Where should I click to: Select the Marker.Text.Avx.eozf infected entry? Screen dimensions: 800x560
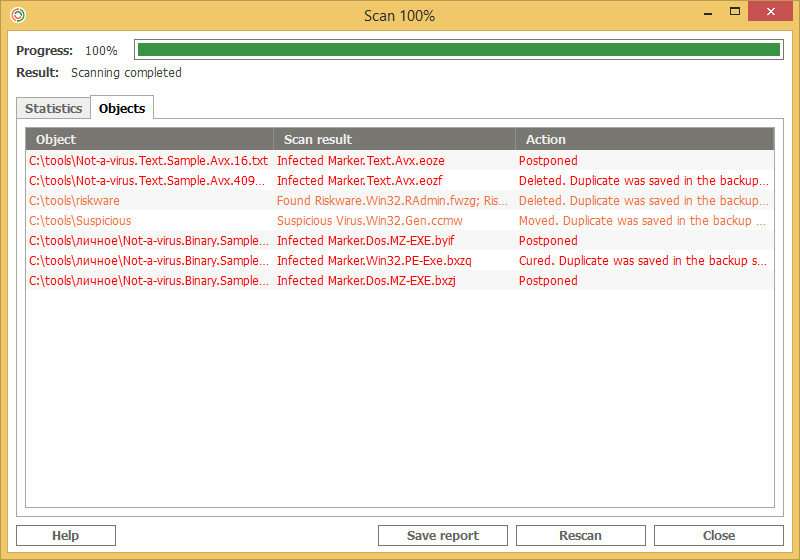(x=399, y=181)
